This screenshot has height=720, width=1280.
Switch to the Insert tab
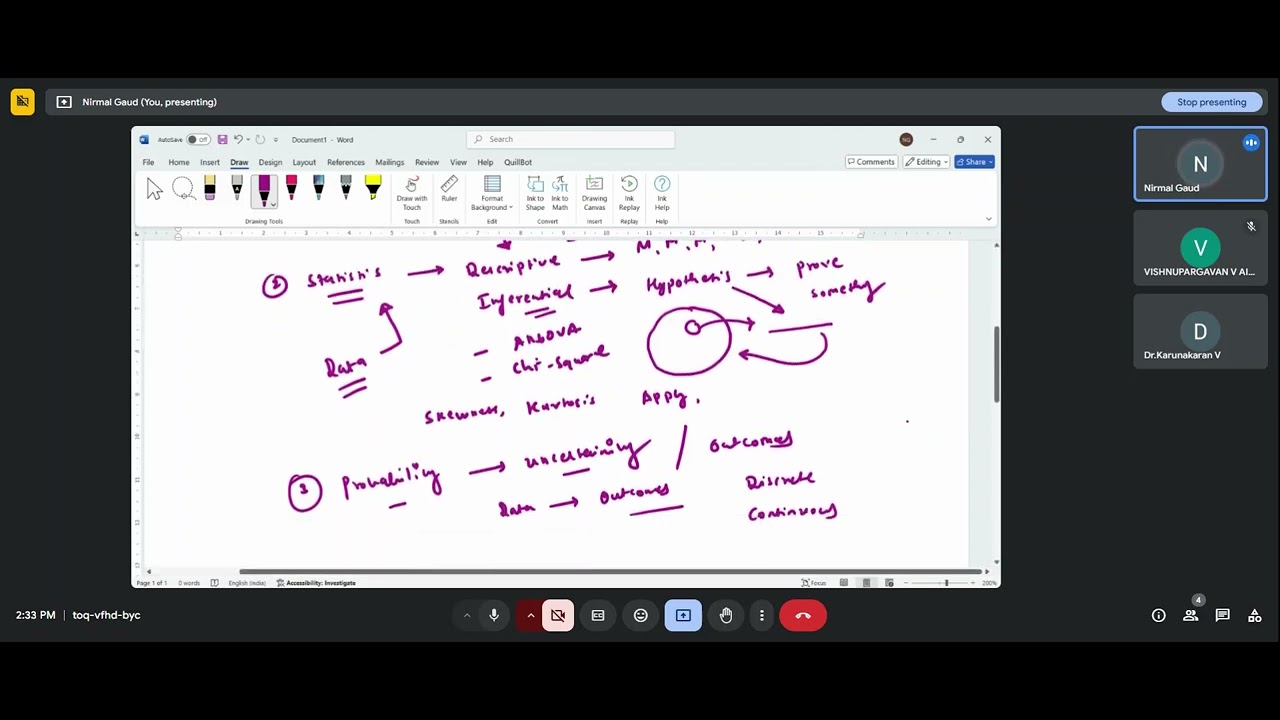(210, 162)
